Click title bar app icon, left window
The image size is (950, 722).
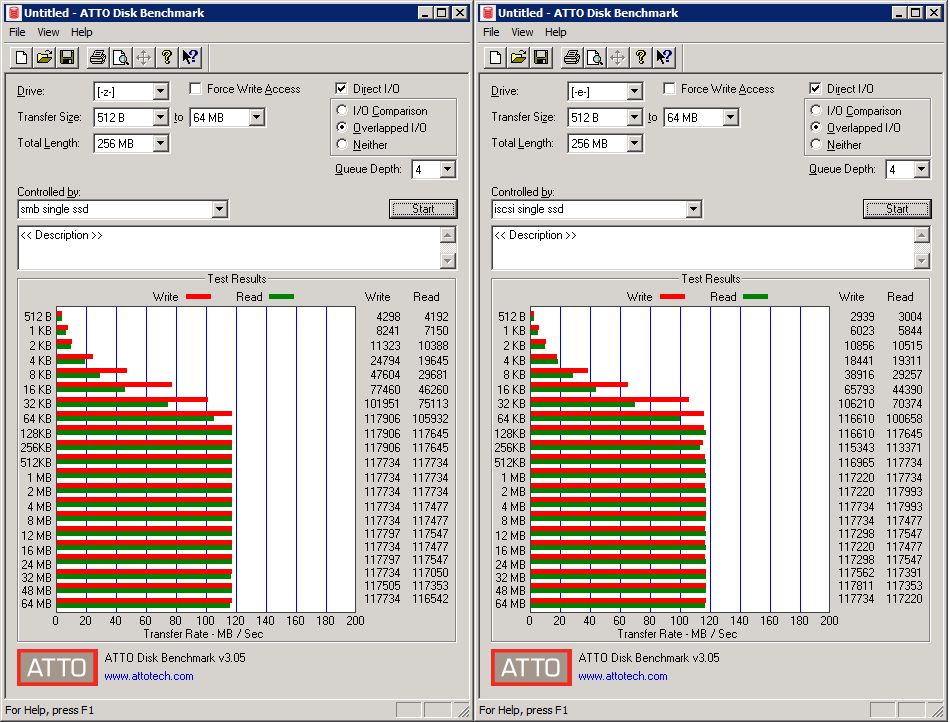(x=13, y=13)
